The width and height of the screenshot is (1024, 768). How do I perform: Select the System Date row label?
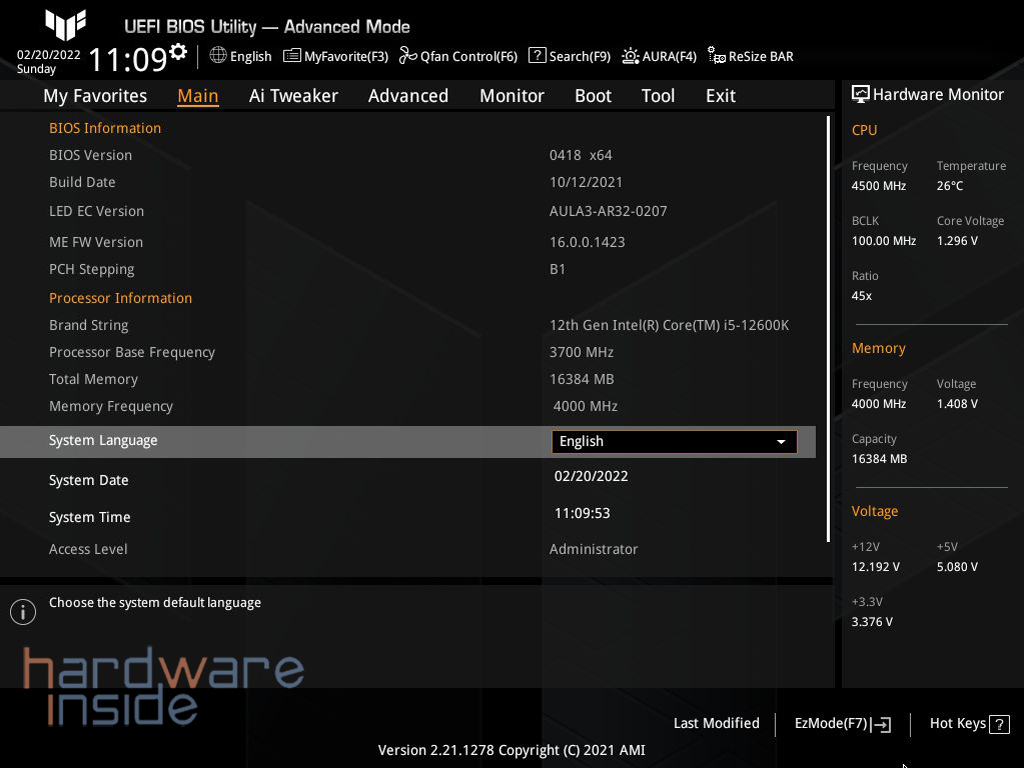[89, 480]
